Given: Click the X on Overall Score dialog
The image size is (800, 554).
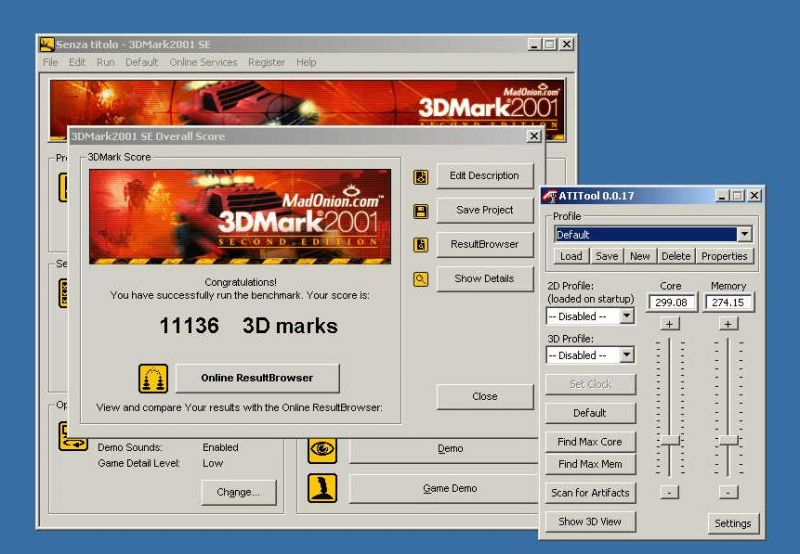Looking at the screenshot, I should pos(534,136).
